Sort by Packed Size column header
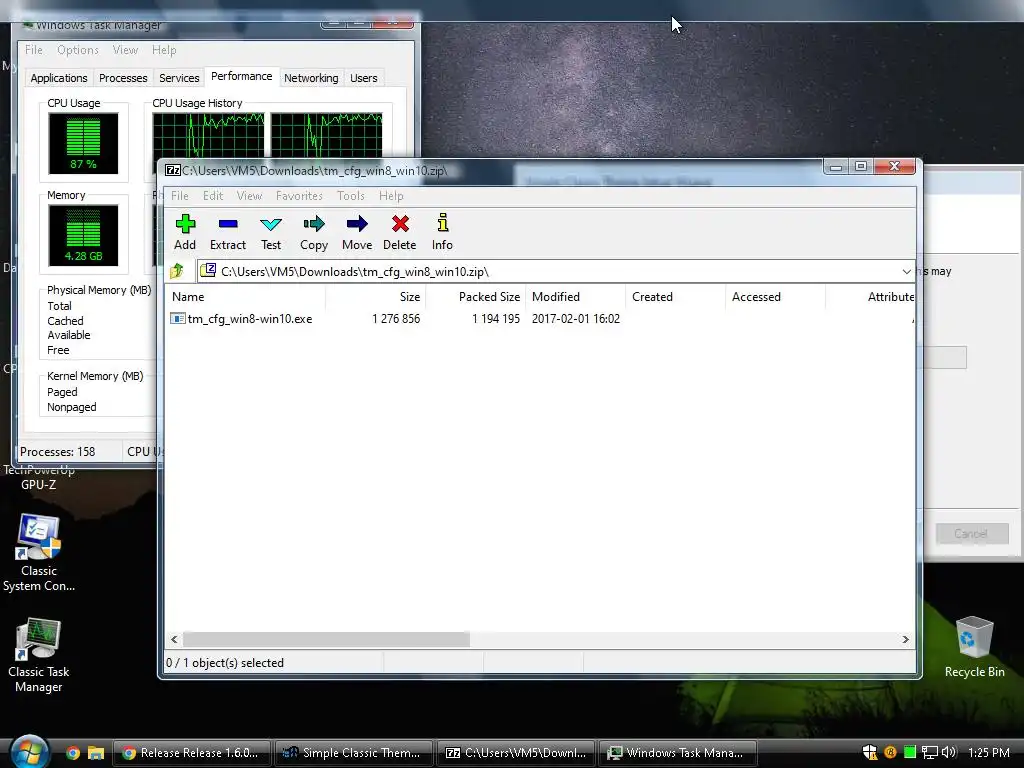Viewport: 1024px width, 768px height. point(476,296)
